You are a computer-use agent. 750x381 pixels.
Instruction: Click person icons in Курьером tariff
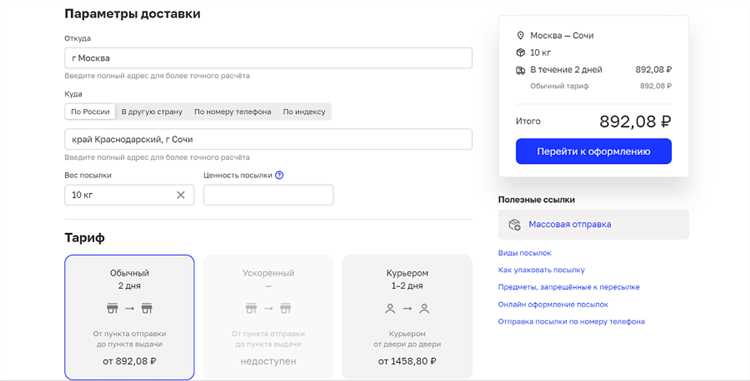click(x=407, y=309)
